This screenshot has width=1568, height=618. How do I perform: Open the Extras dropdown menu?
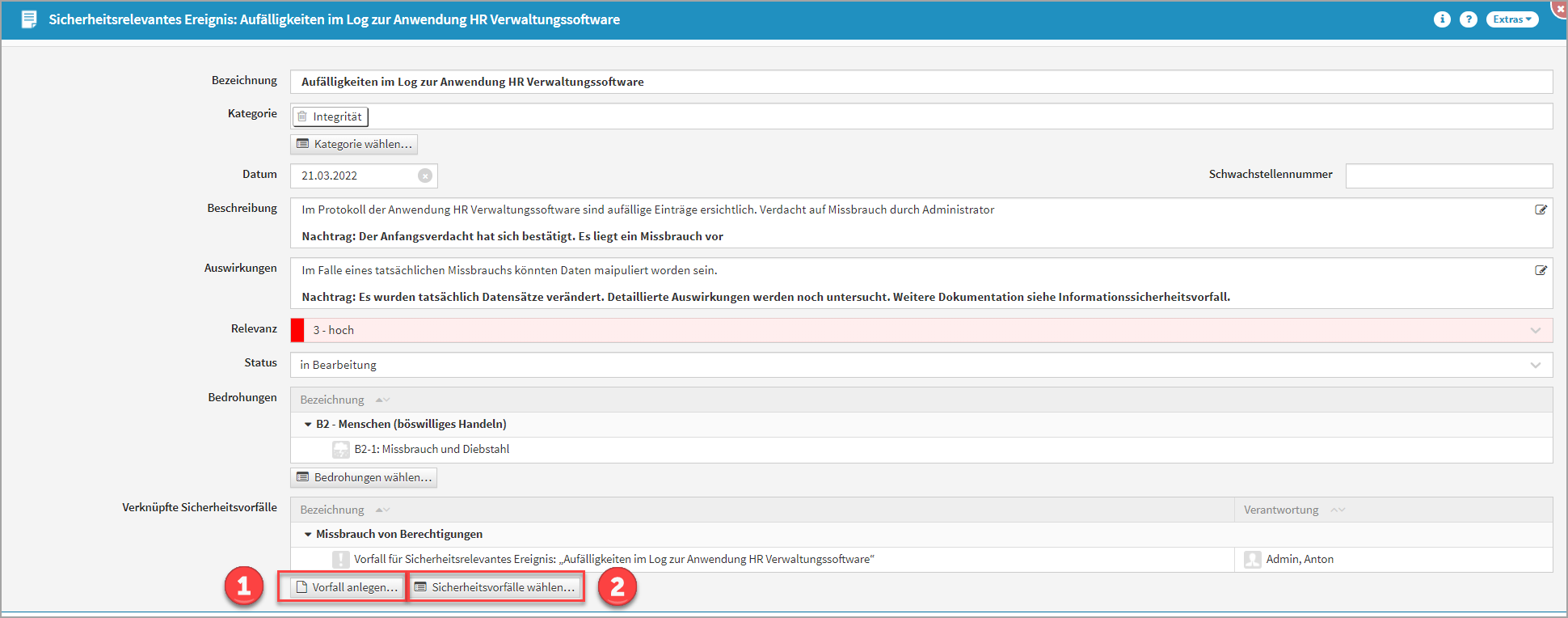pos(1511,19)
